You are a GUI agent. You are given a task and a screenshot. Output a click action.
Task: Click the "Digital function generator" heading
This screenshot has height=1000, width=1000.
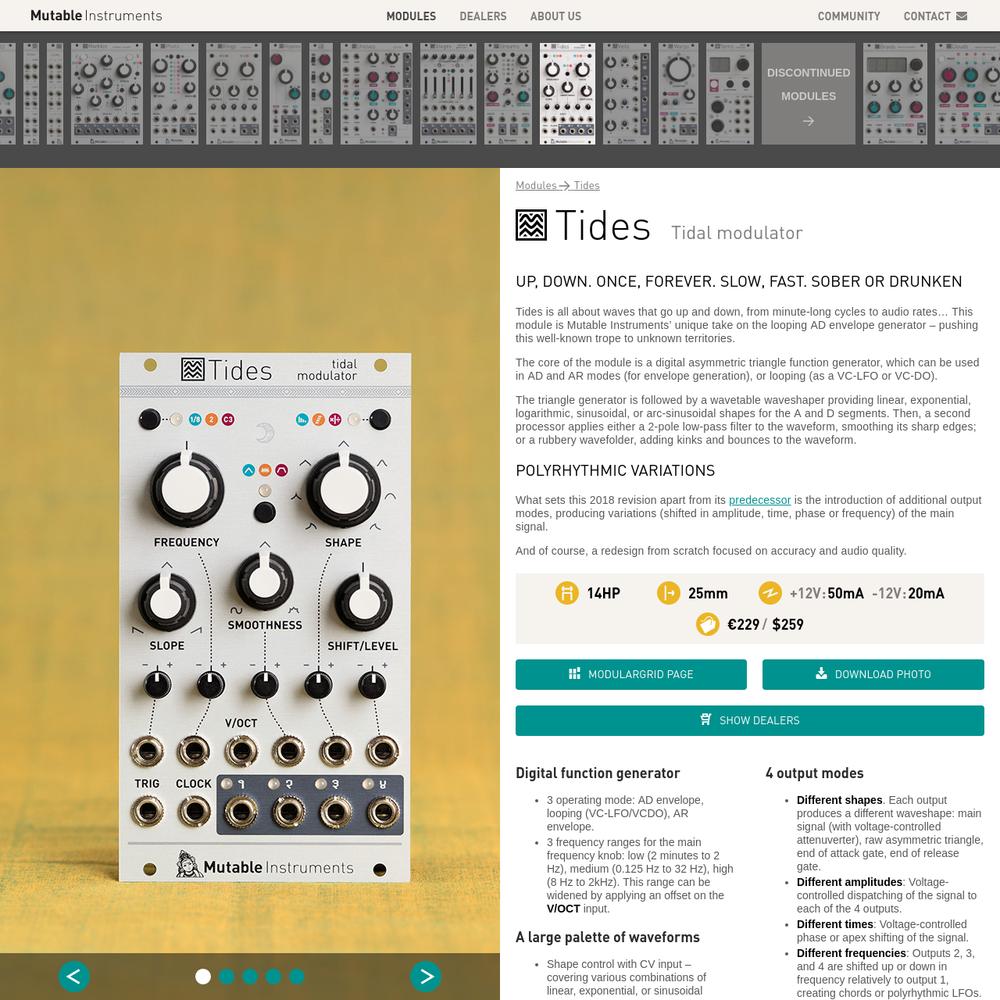(598, 773)
